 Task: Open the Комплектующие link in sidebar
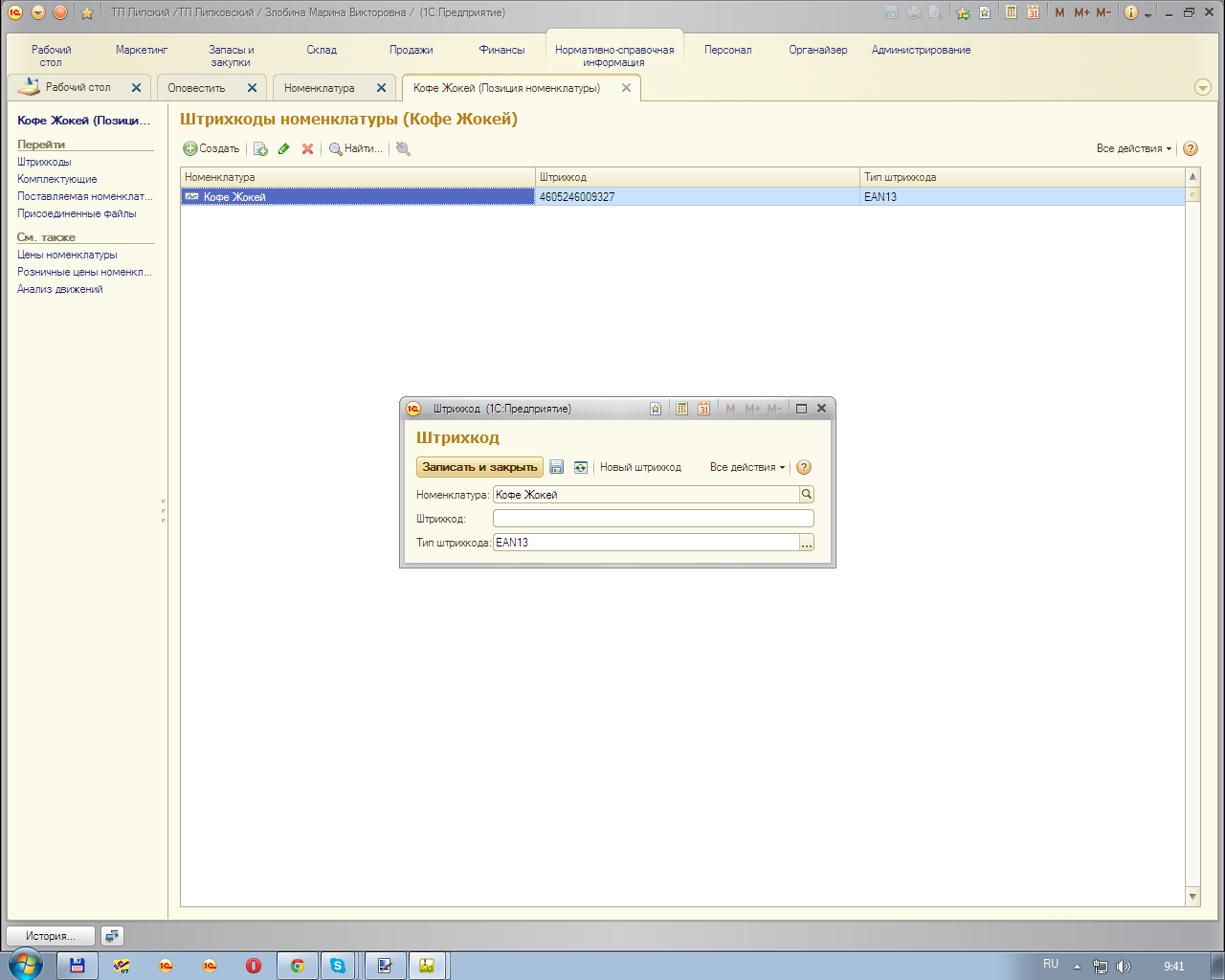point(57,179)
